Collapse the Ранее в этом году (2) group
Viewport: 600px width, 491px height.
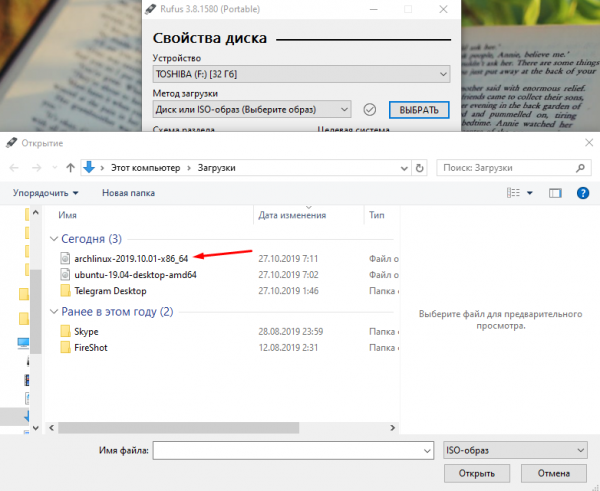click(x=54, y=312)
